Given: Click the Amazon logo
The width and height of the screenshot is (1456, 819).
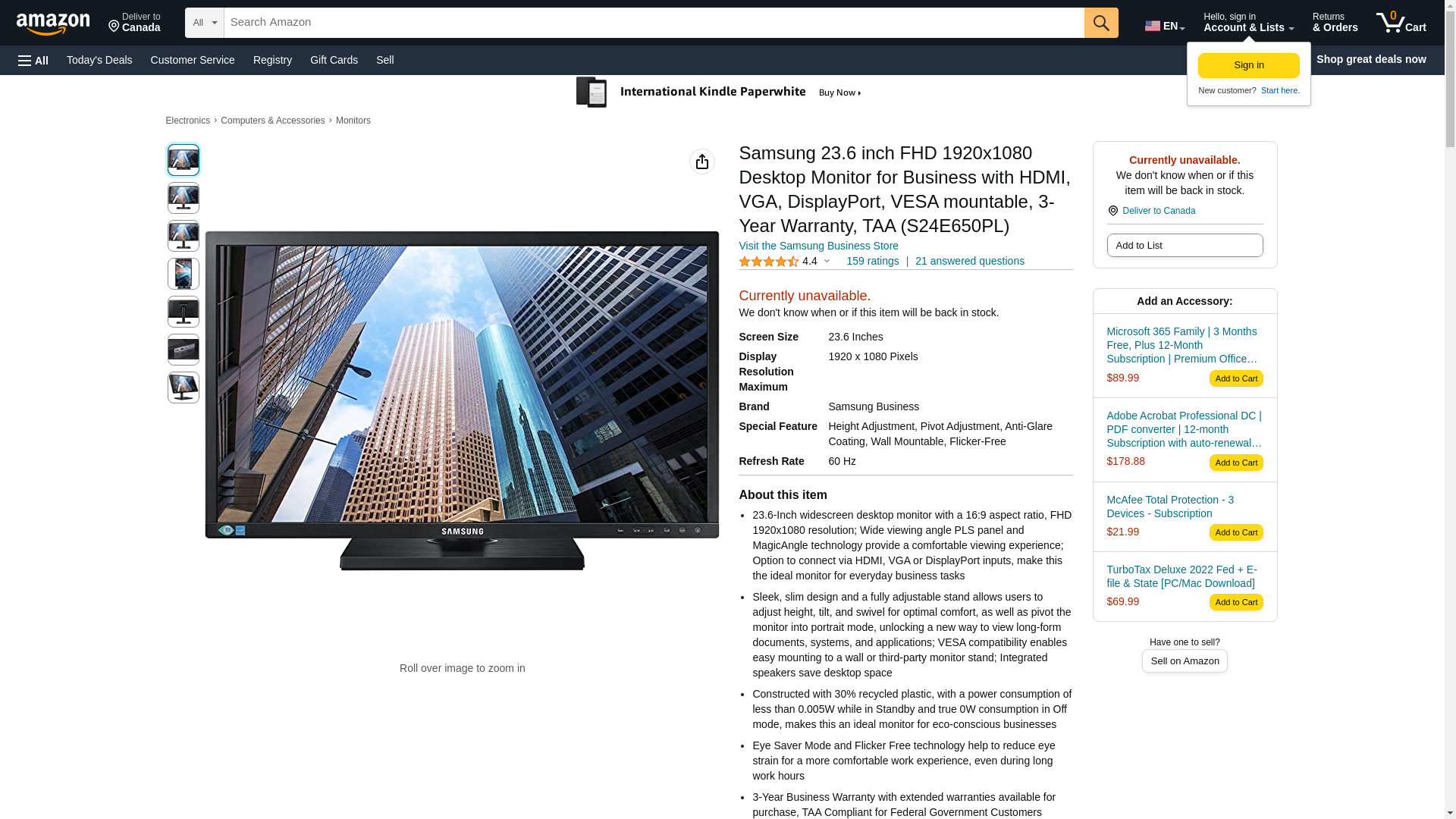Looking at the screenshot, I should pyautogui.click(x=53, y=24).
